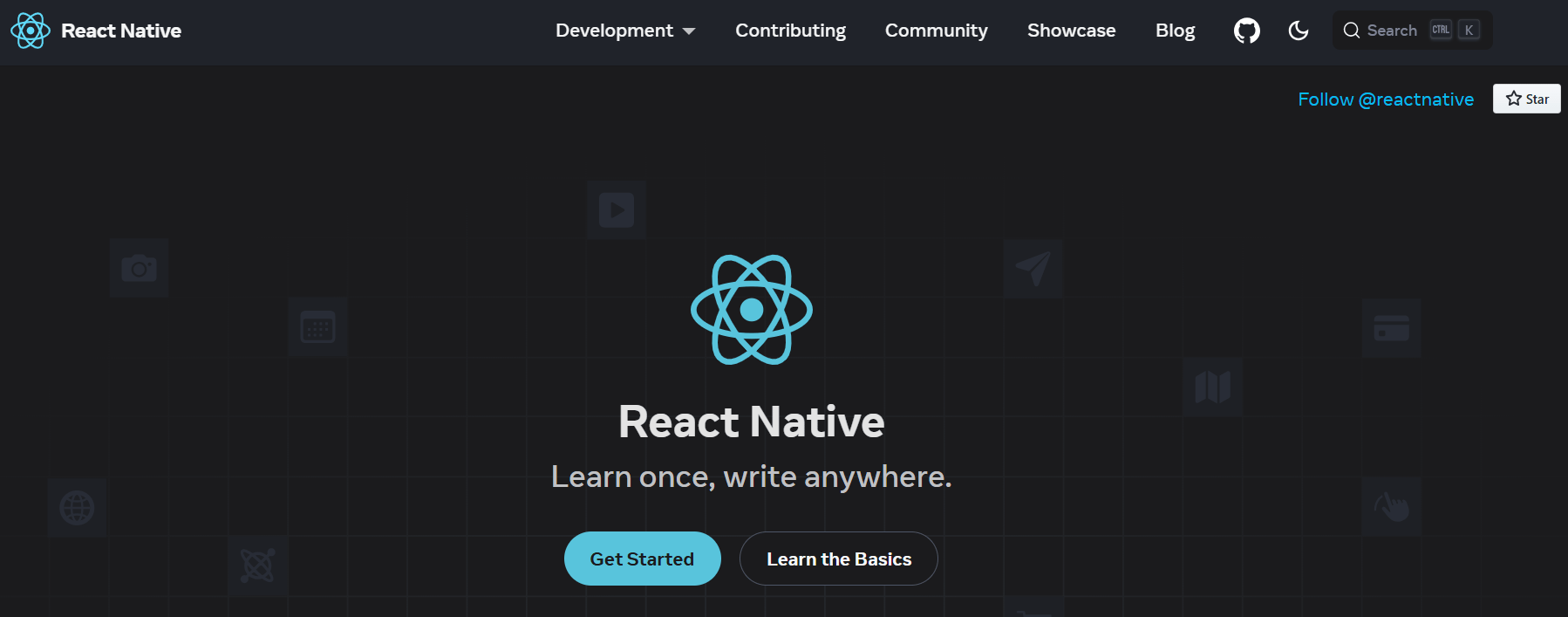1568x617 pixels.
Task: Click the credit card icon tile in the background
Action: 1391,327
